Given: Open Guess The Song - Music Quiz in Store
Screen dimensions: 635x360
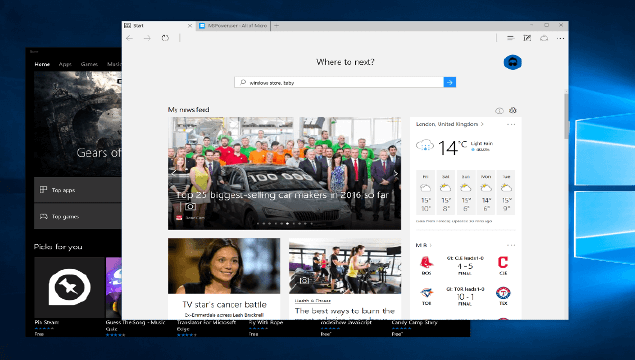Looking at the screenshot, I should [135, 325].
